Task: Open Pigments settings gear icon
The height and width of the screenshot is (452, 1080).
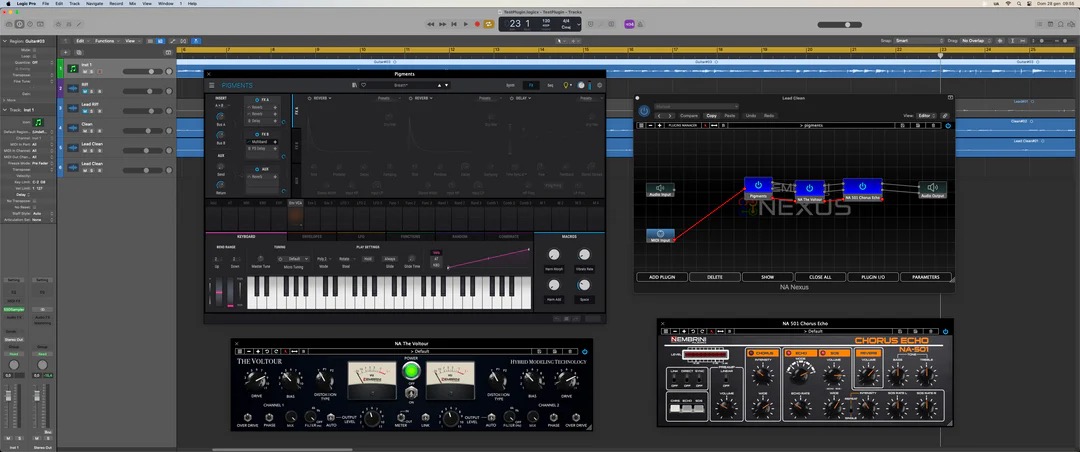Action: pyautogui.click(x=599, y=85)
